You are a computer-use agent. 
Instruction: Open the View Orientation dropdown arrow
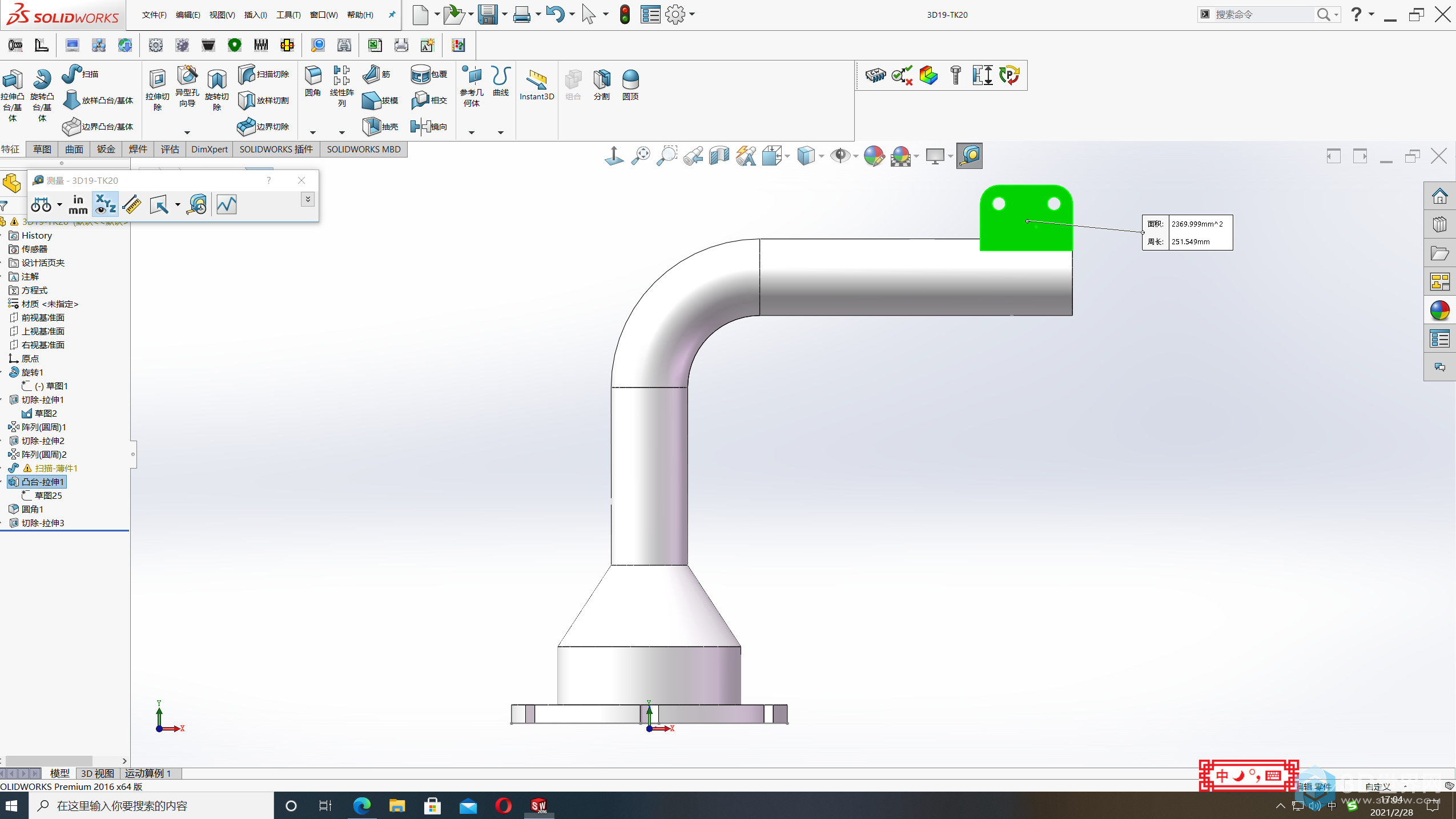[x=787, y=156]
